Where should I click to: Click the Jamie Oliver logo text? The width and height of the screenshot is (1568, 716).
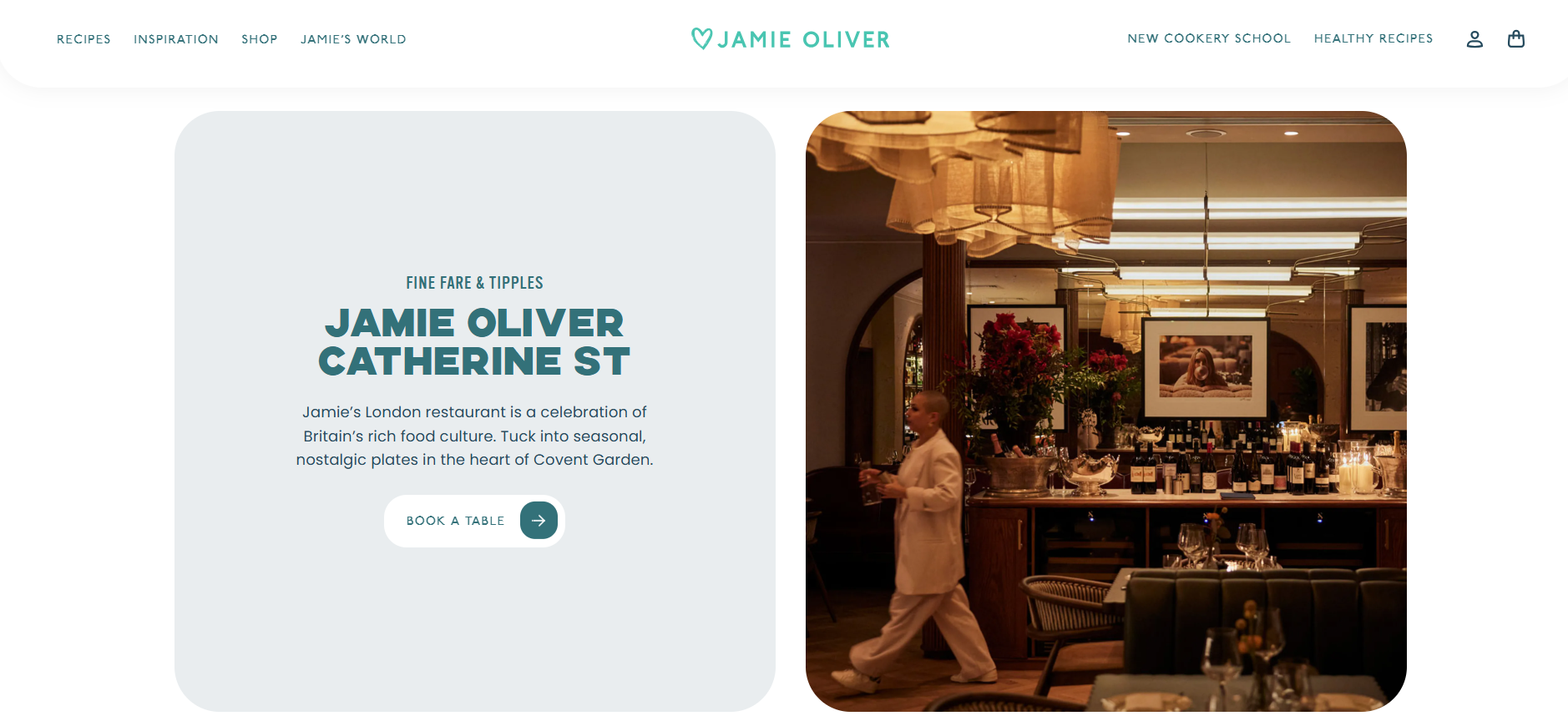click(804, 39)
